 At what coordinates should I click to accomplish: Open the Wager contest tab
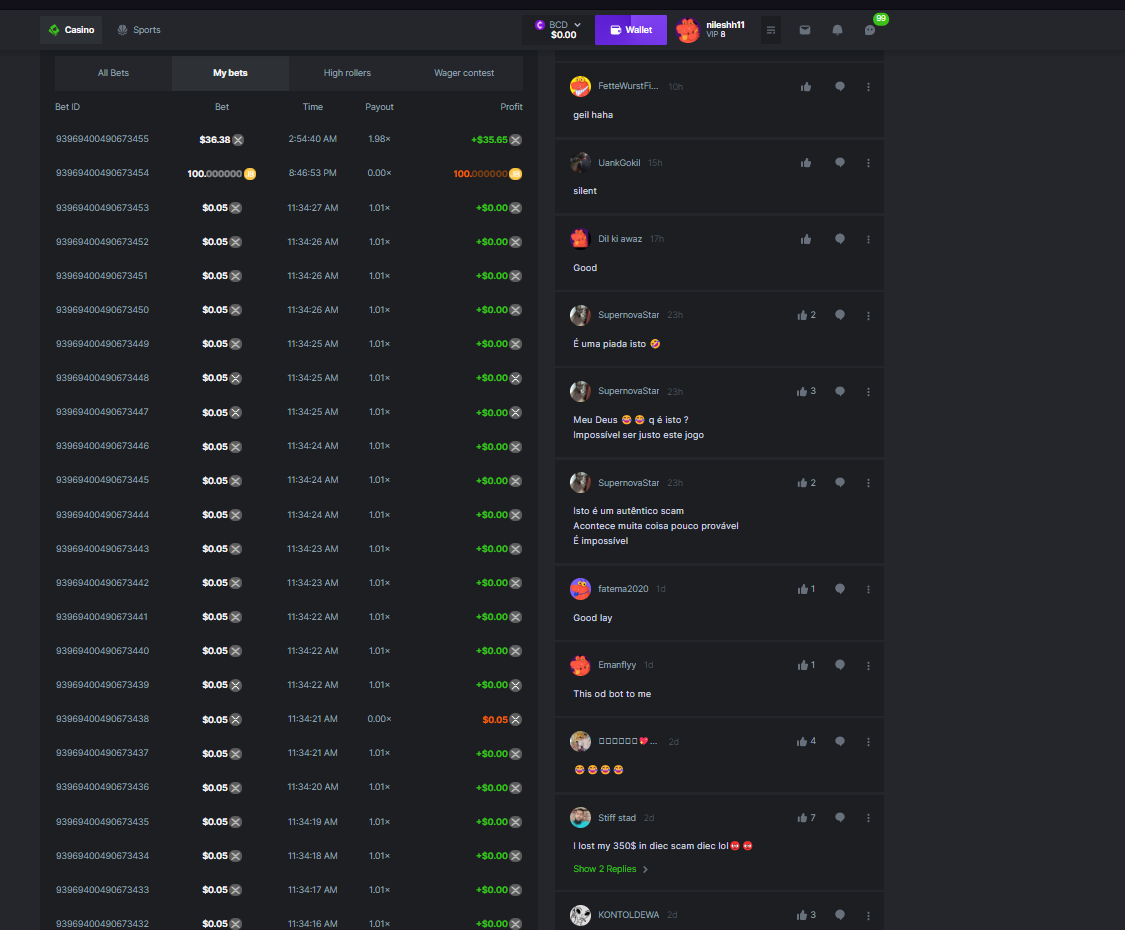point(464,73)
